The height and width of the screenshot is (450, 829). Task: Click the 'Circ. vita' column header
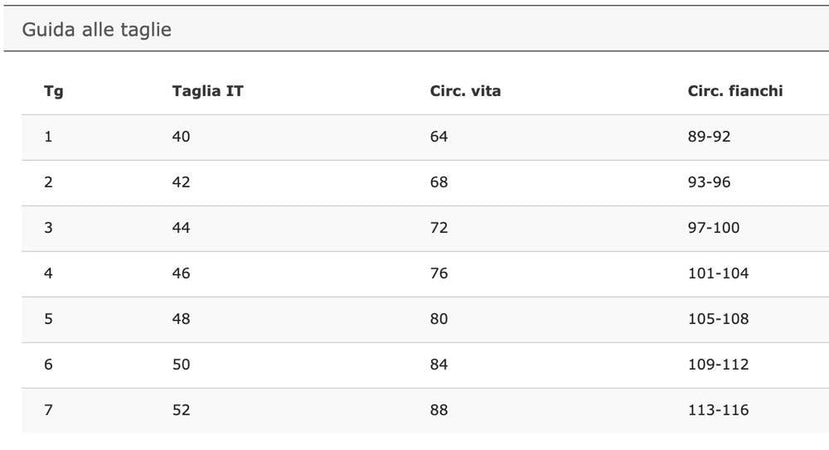pos(465,91)
